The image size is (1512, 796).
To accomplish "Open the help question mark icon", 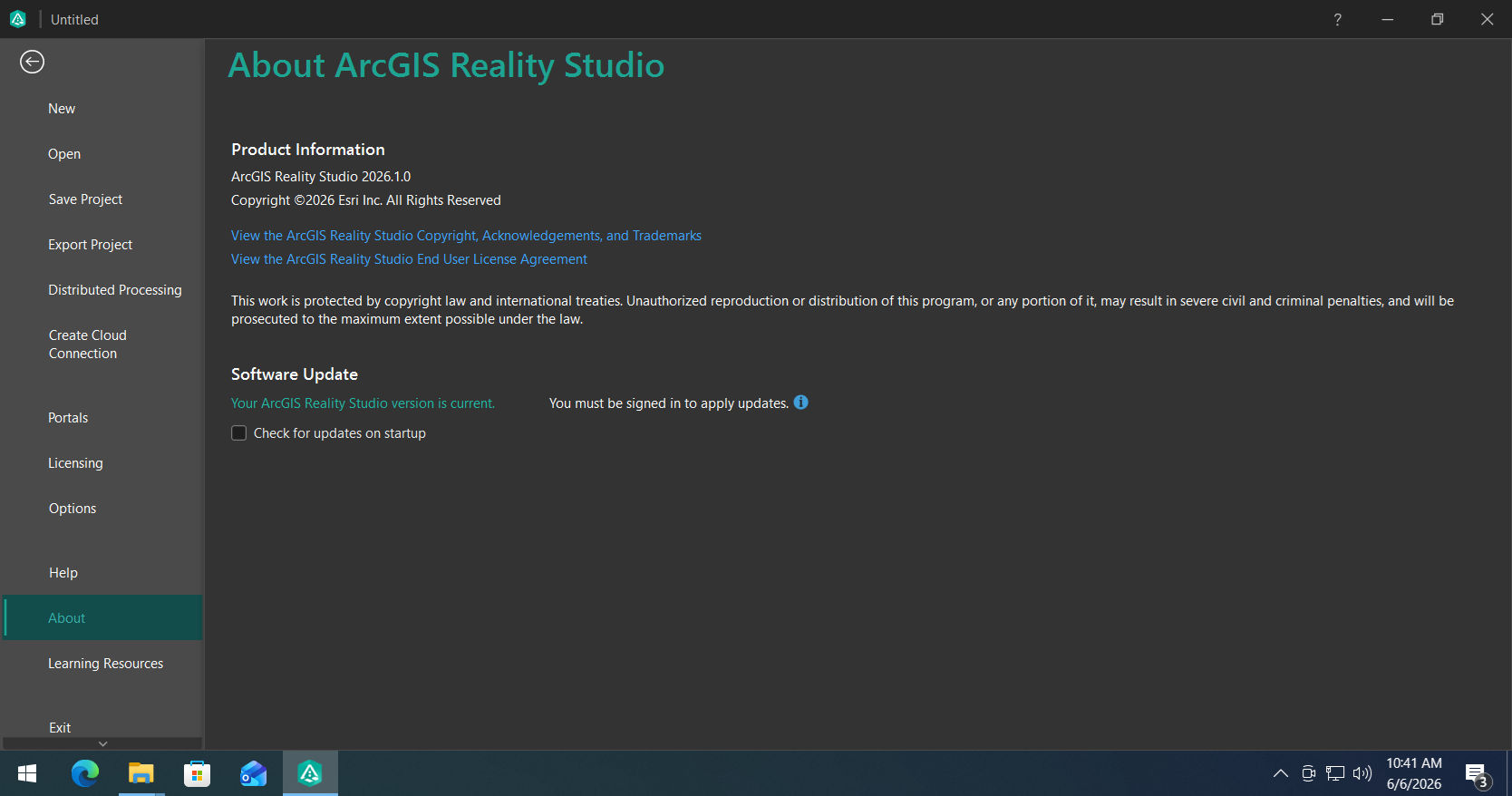I will [1337, 19].
